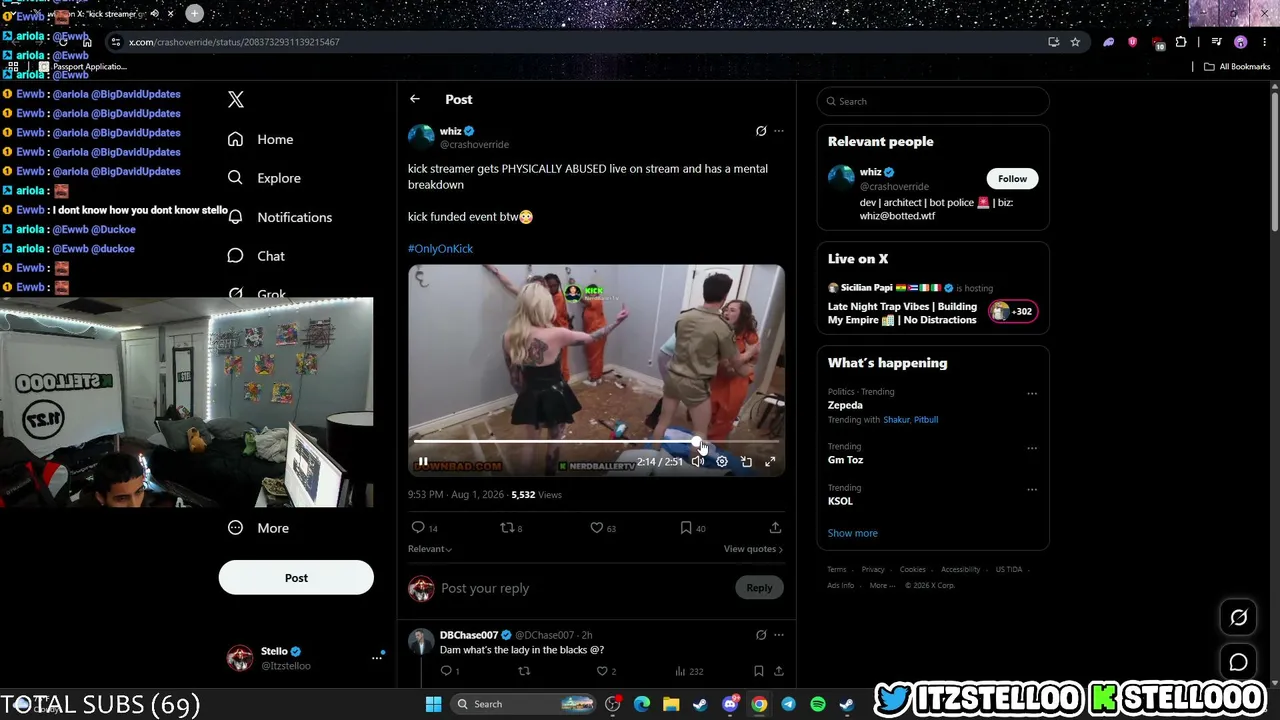Image resolution: width=1280 pixels, height=720 pixels.
Task: Open the Live on X space by Sicilian Papi
Action: coord(933,304)
